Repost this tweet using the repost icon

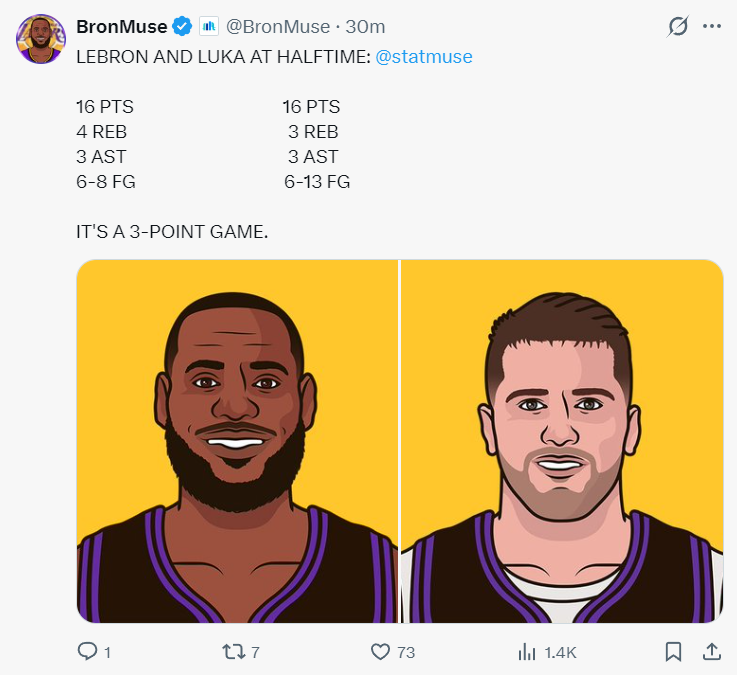tap(232, 652)
